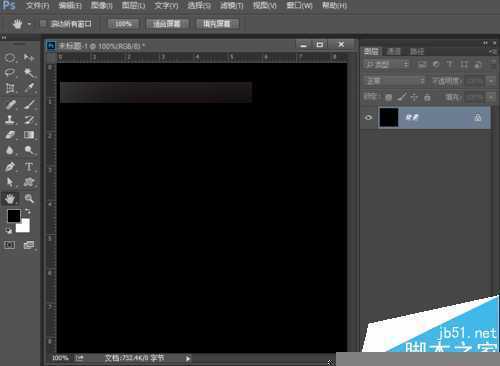The image size is (500, 366).
Task: Toggle the layer filter on/off switch
Action: [493, 65]
